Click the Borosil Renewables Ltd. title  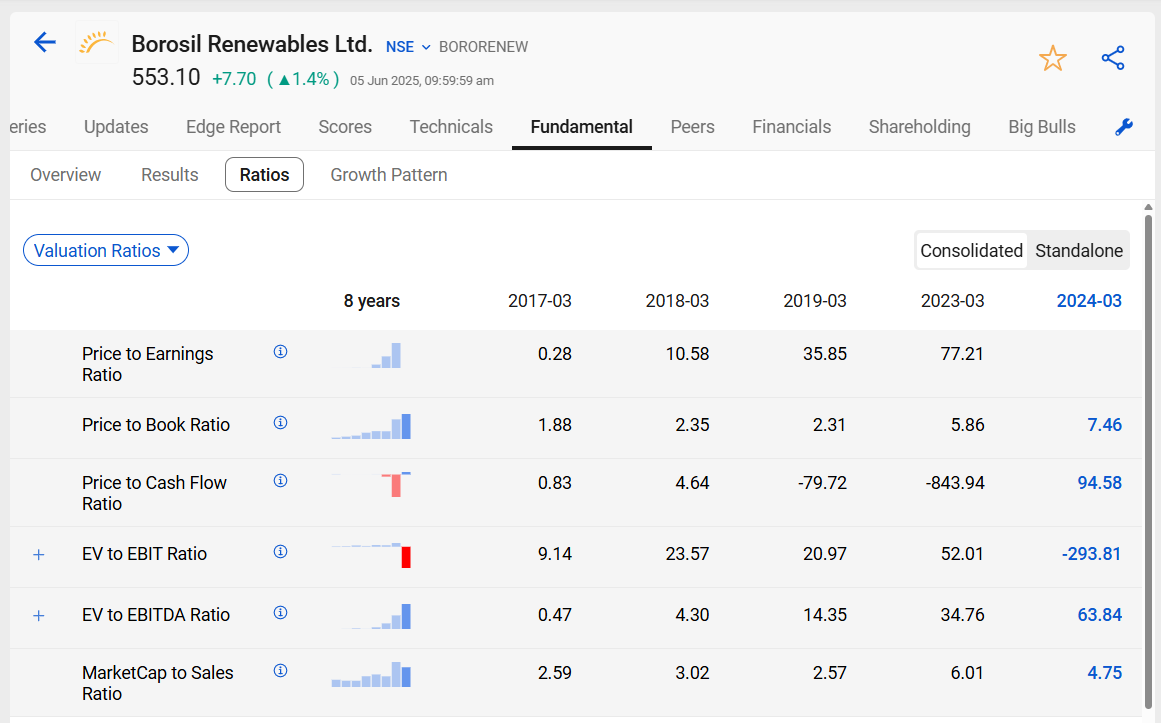(x=252, y=44)
